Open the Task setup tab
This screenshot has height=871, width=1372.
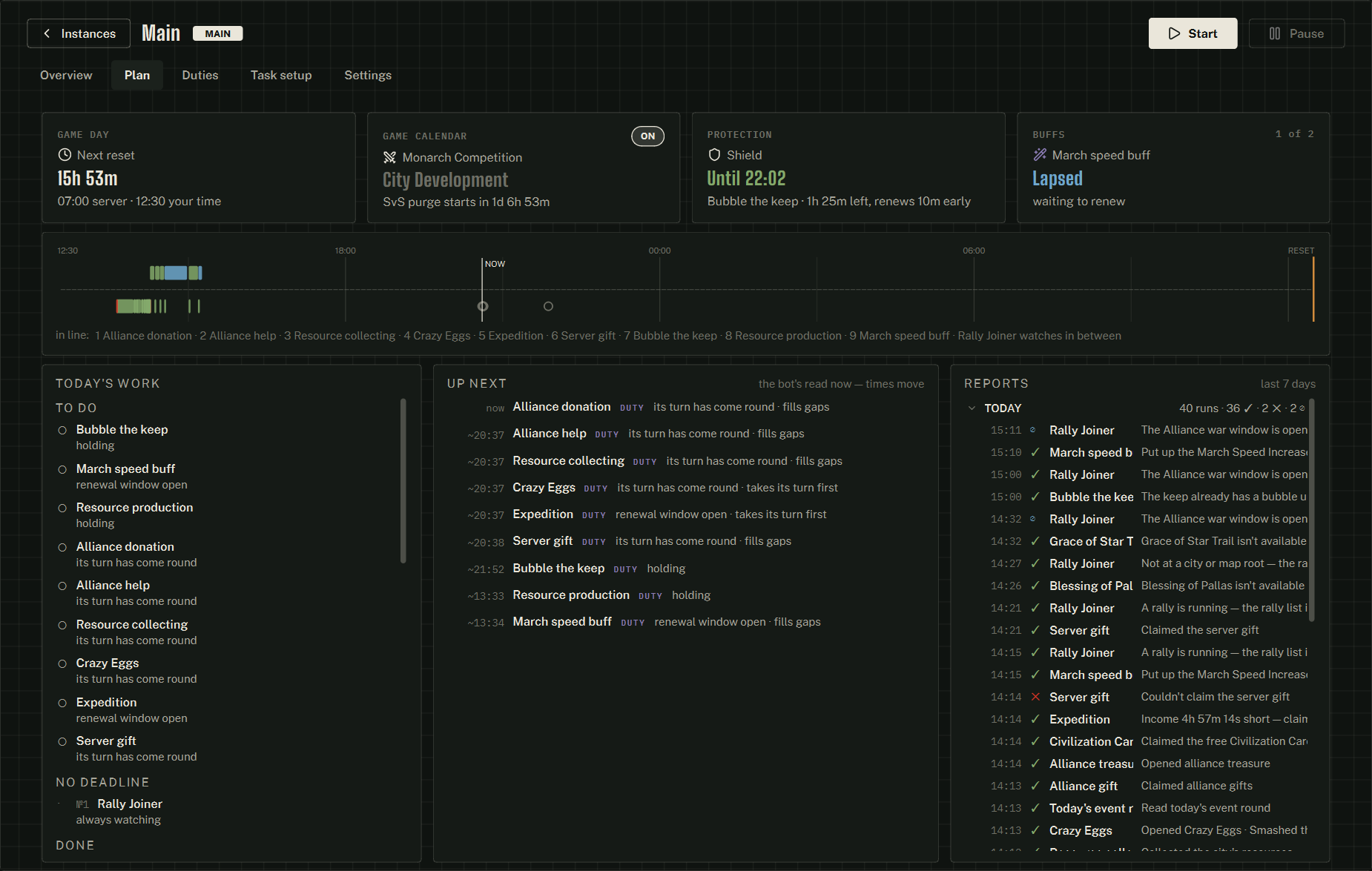(x=281, y=75)
